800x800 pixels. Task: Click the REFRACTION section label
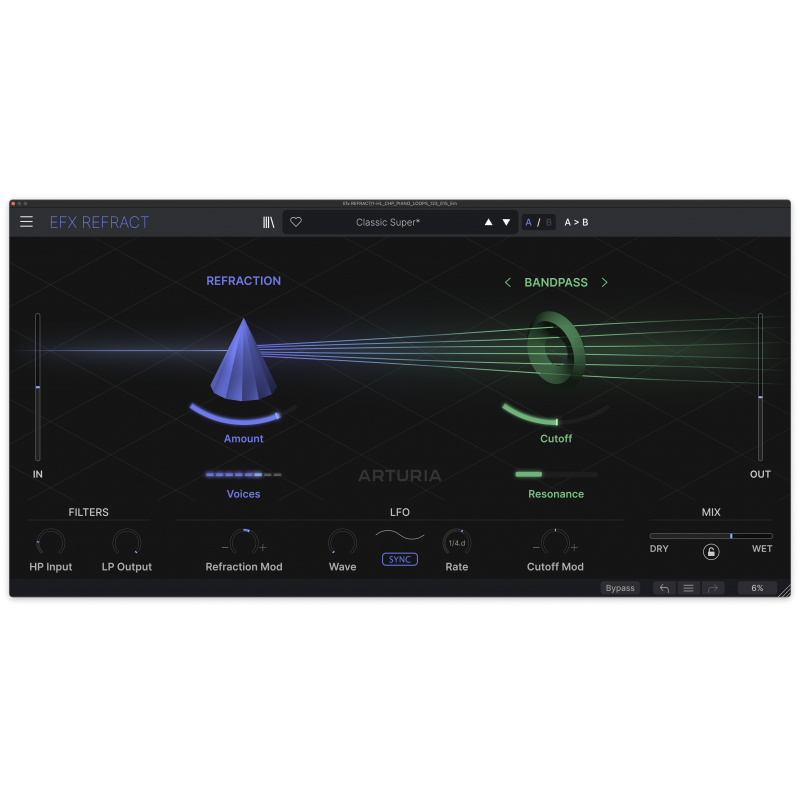[x=243, y=281]
